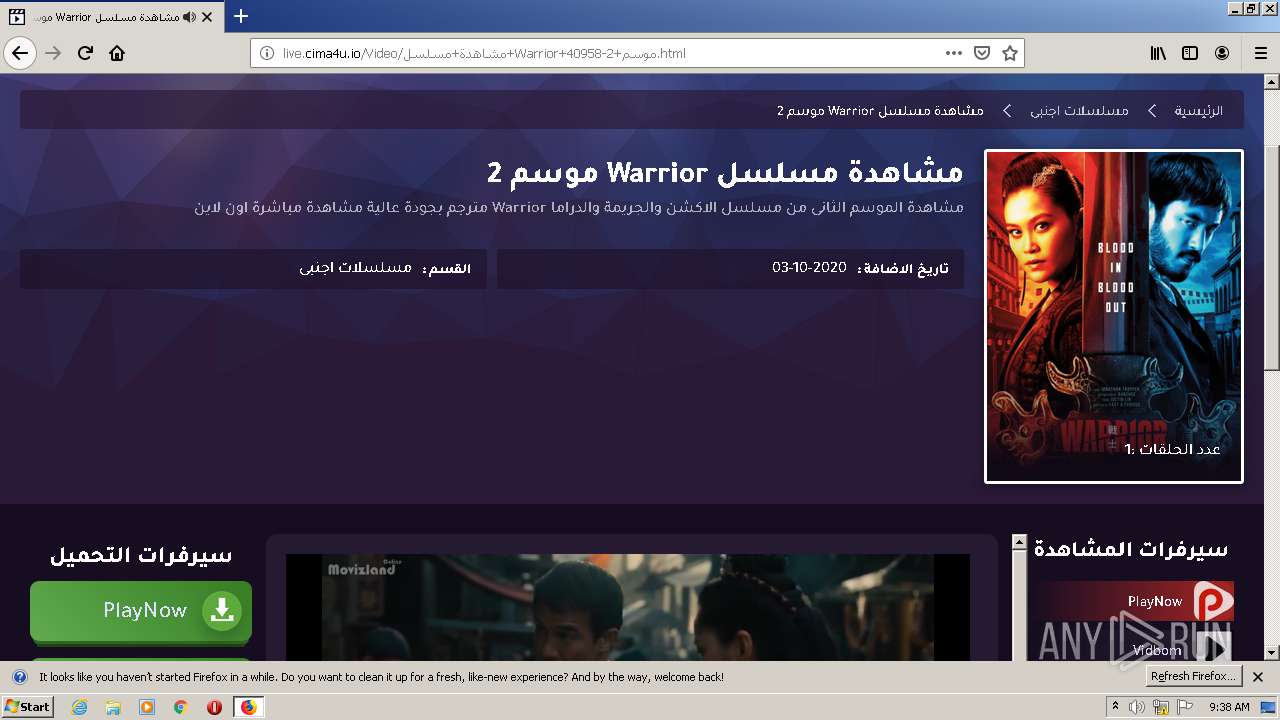
Task: Reload the current page
Action: coord(85,53)
